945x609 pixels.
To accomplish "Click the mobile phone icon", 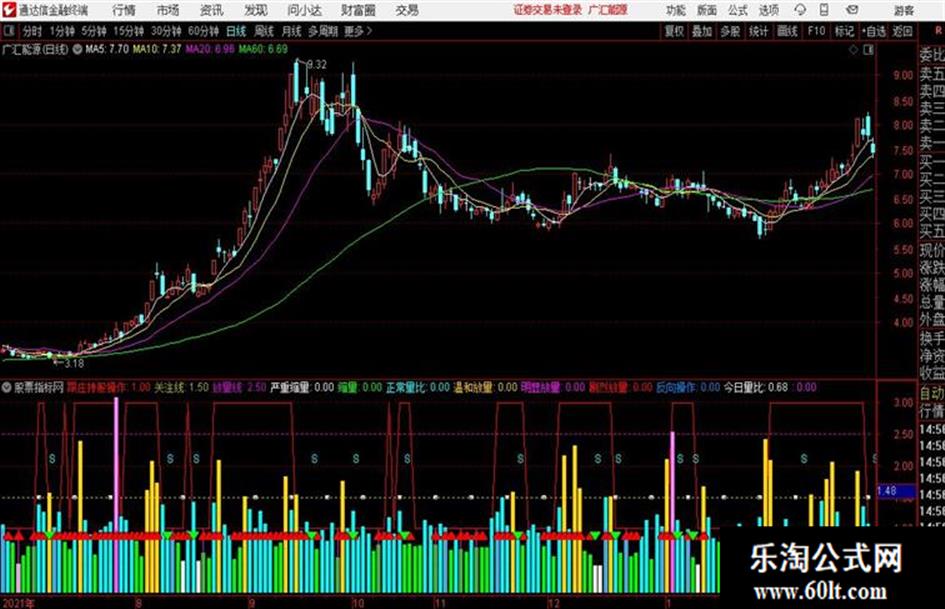I will pos(824,10).
